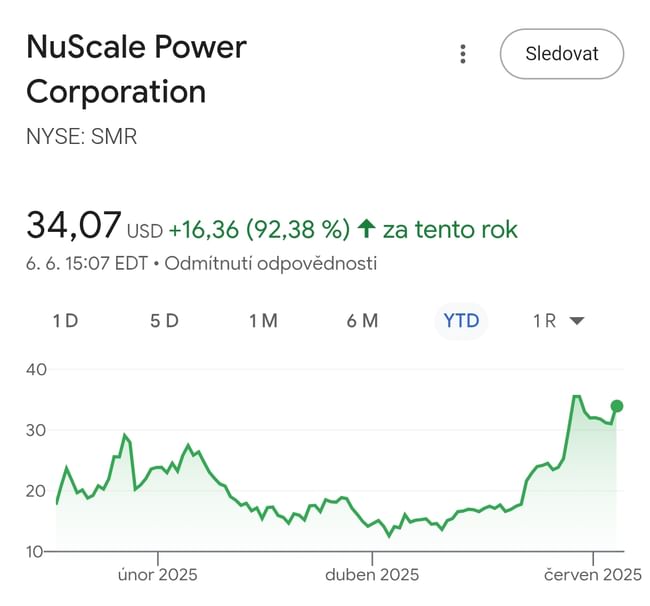Expand the 1 R range dropdown arrow

(x=576, y=321)
